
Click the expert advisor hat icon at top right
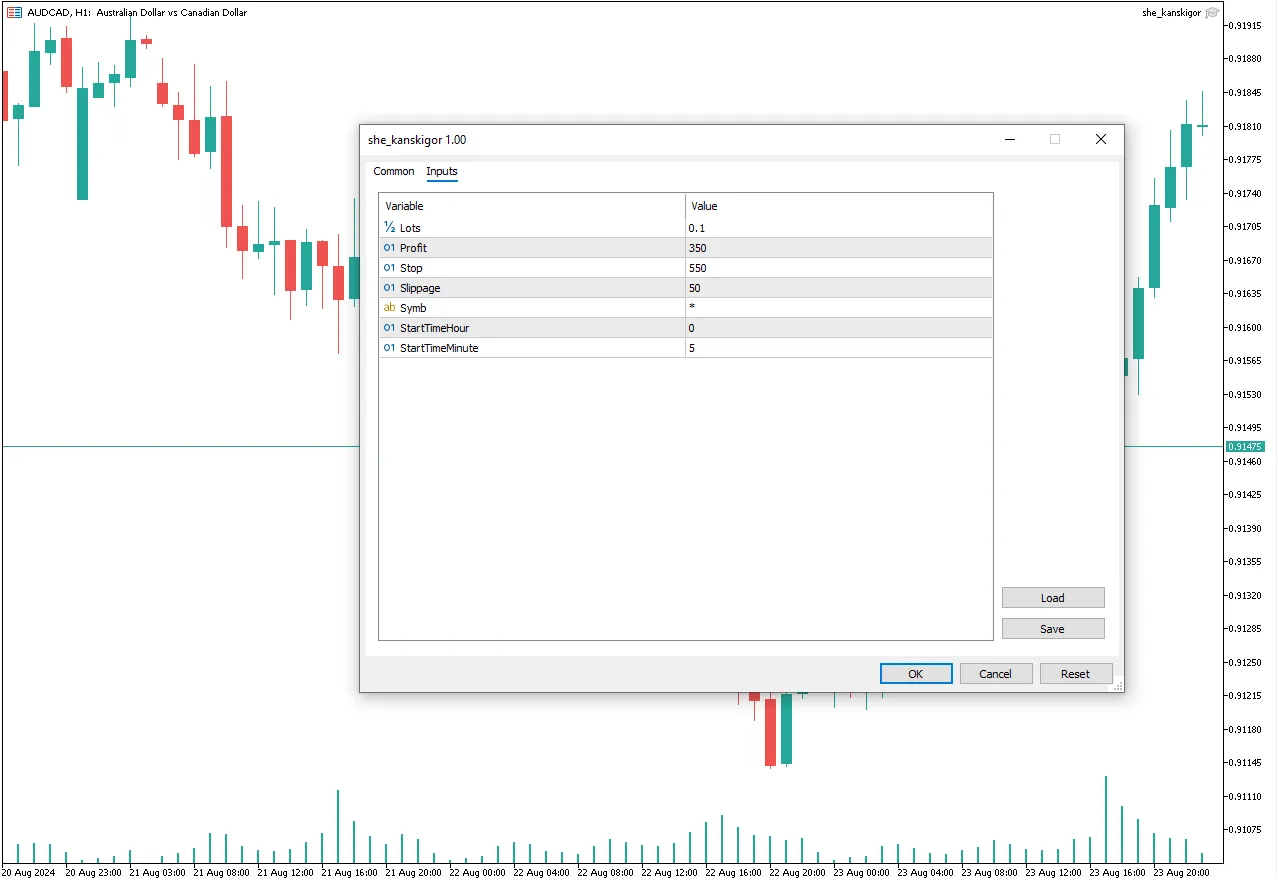coord(1212,13)
